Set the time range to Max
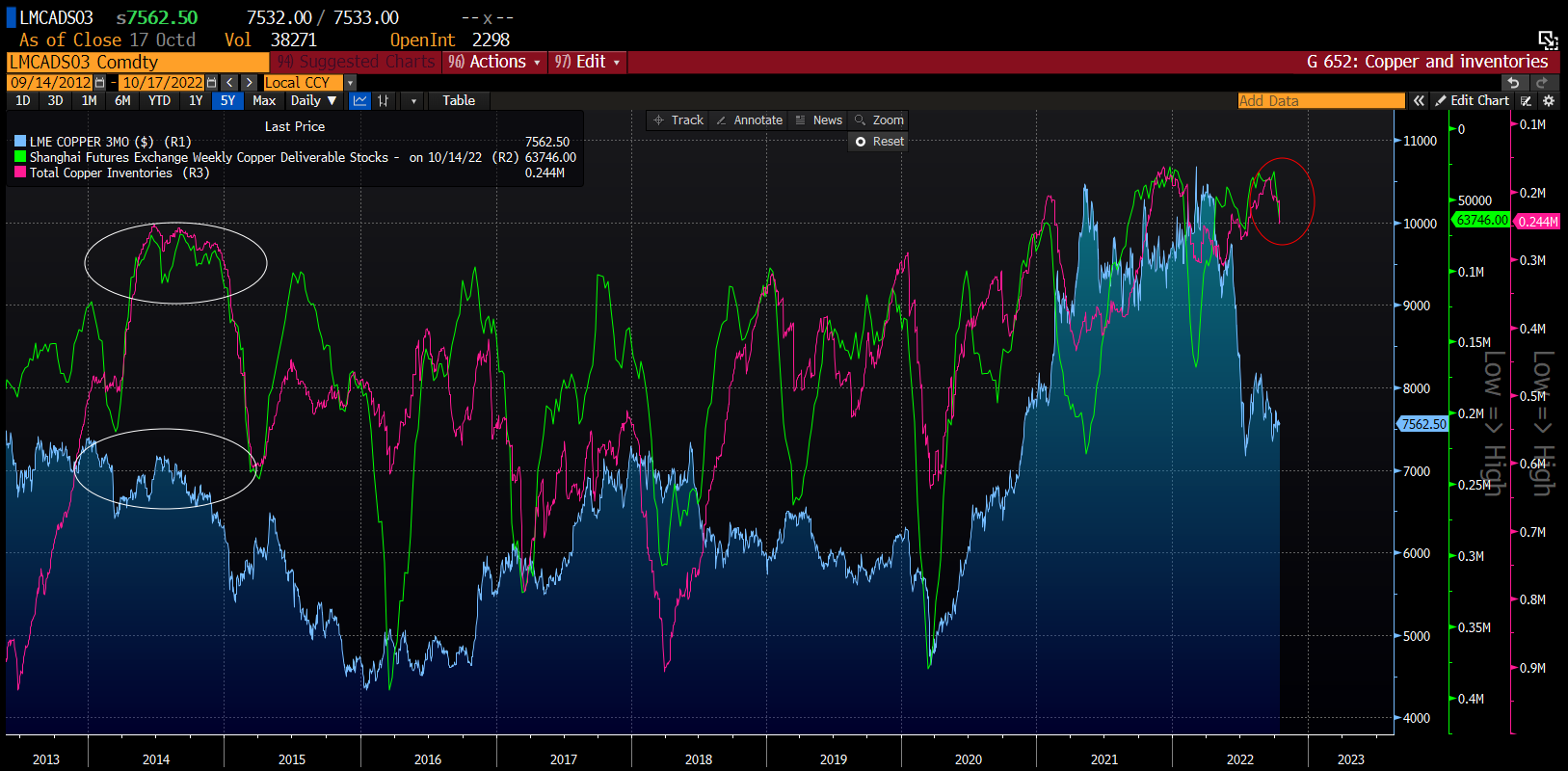The image size is (1568, 771). tap(263, 100)
